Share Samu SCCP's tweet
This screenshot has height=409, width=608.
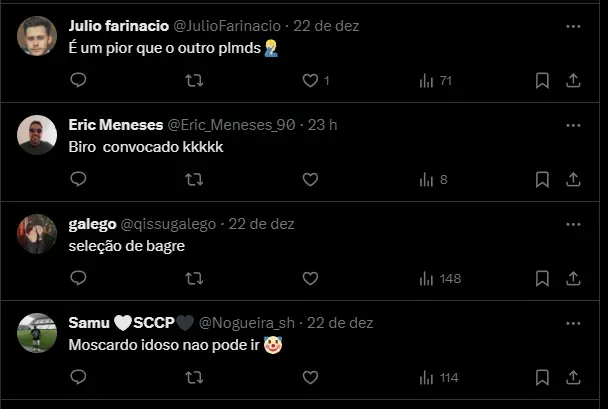tap(574, 377)
